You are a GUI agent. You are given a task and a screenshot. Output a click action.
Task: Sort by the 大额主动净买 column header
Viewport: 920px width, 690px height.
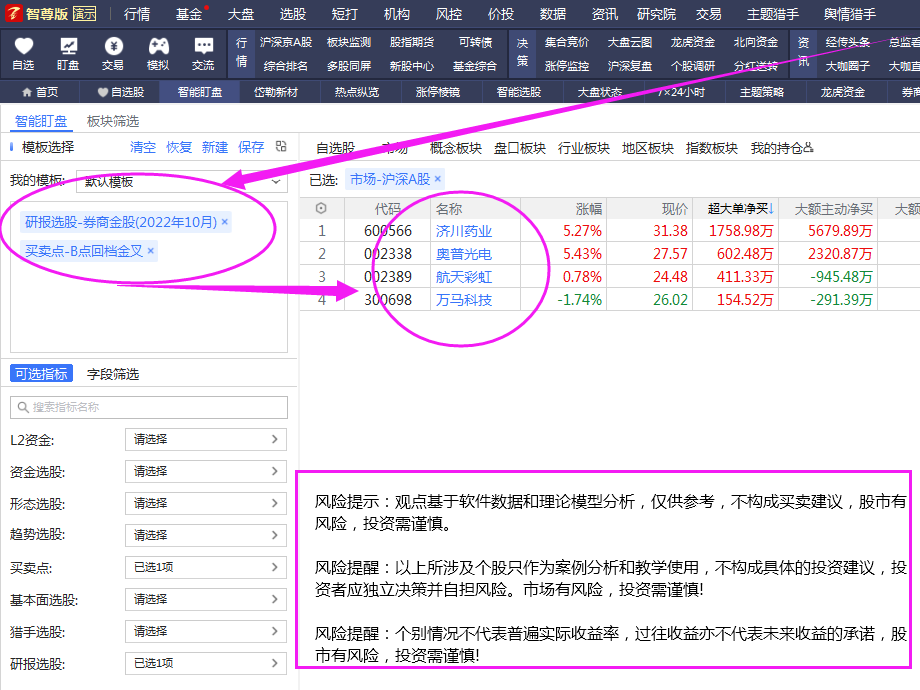(x=833, y=209)
